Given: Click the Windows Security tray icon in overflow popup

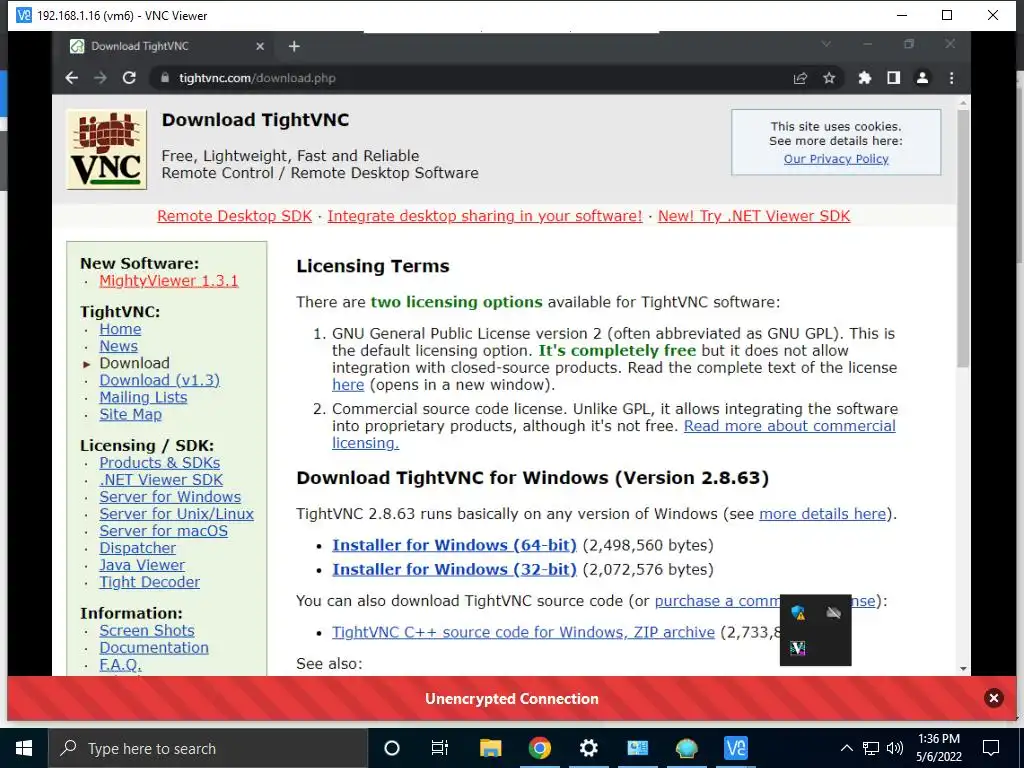Looking at the screenshot, I should pos(798,613).
